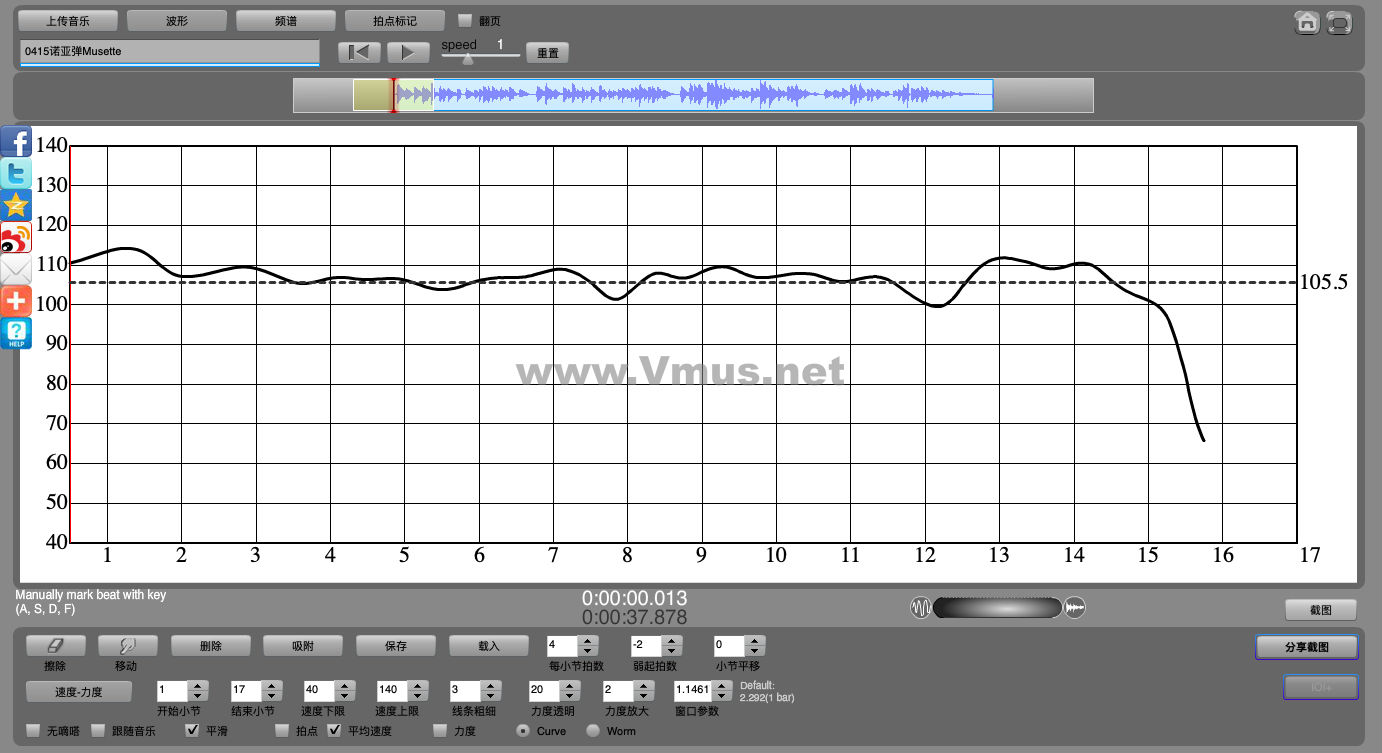Enable the 翻页 page-turn checkbox

click(x=465, y=21)
